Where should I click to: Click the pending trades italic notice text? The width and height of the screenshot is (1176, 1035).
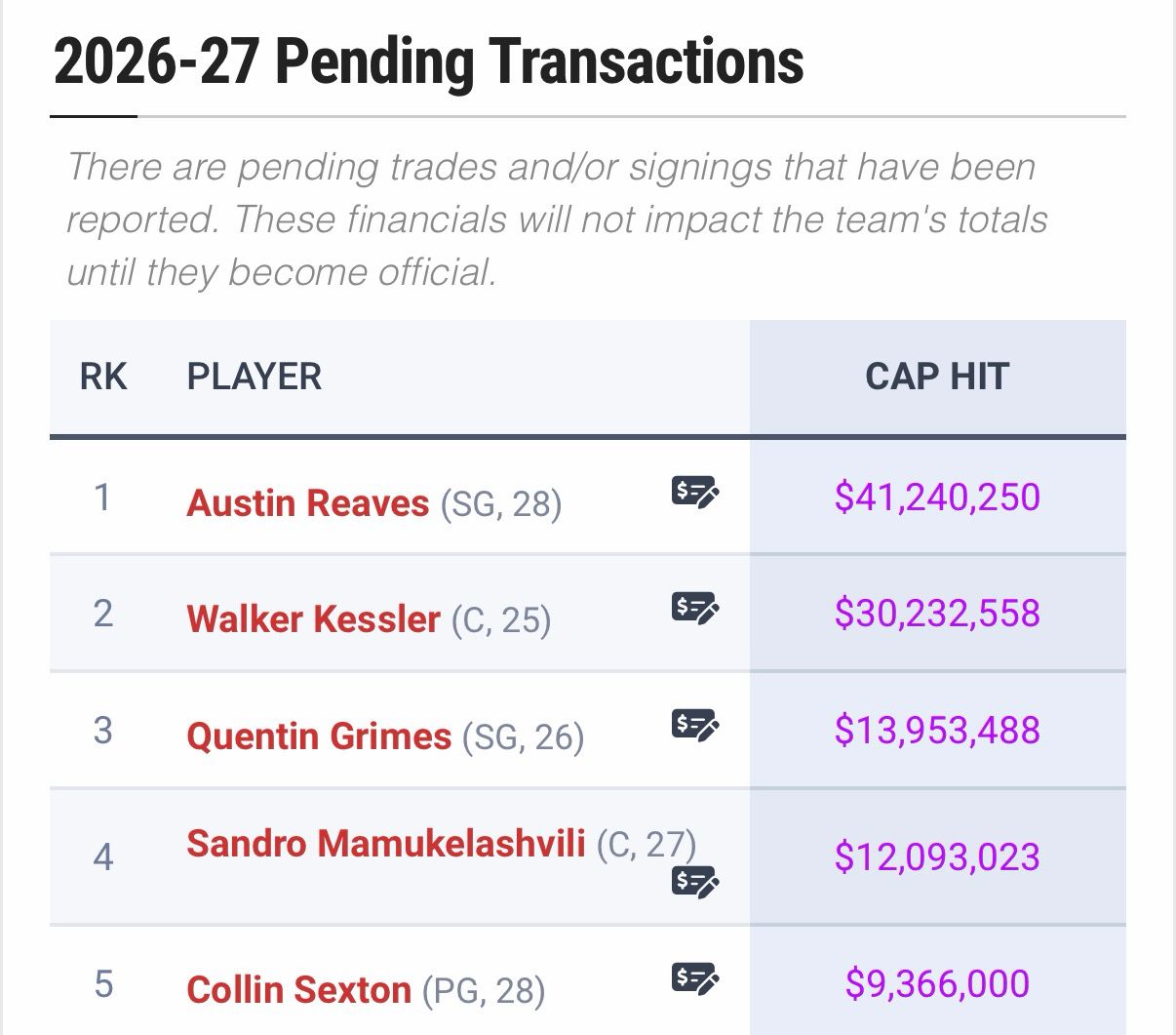tap(557, 219)
